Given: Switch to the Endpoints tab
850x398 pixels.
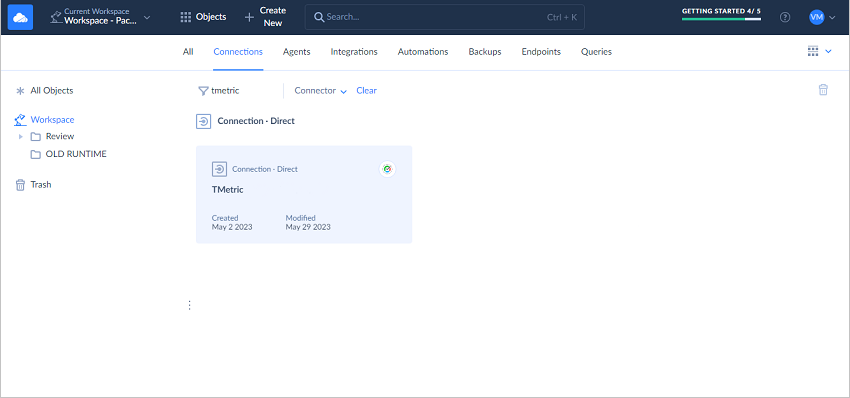Looking at the screenshot, I should tap(541, 52).
